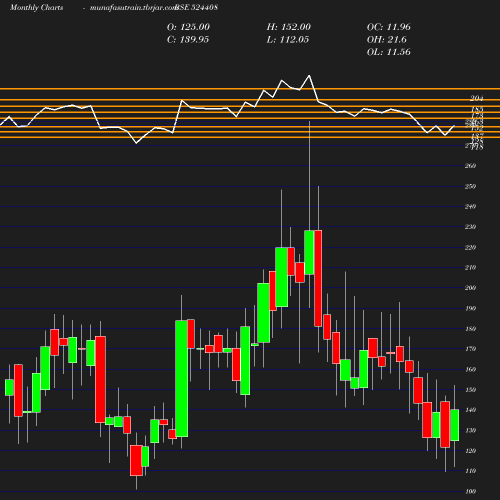
Task: Click the 200 price axis label
Action: coord(470,288)
